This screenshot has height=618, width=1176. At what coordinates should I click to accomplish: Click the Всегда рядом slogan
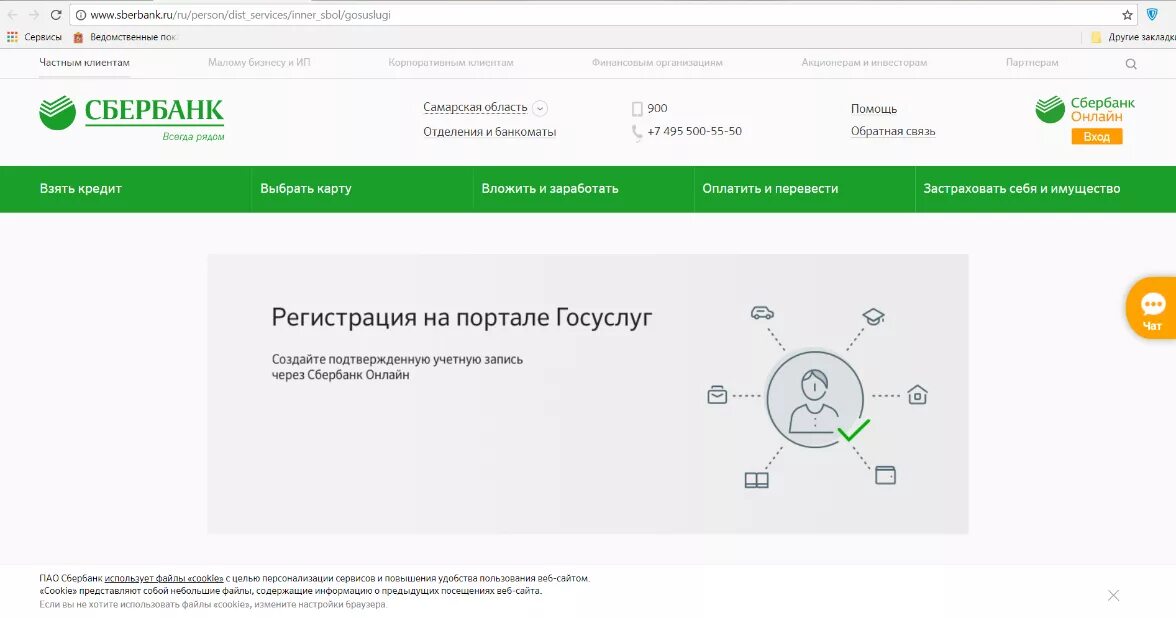pyautogui.click(x=194, y=137)
